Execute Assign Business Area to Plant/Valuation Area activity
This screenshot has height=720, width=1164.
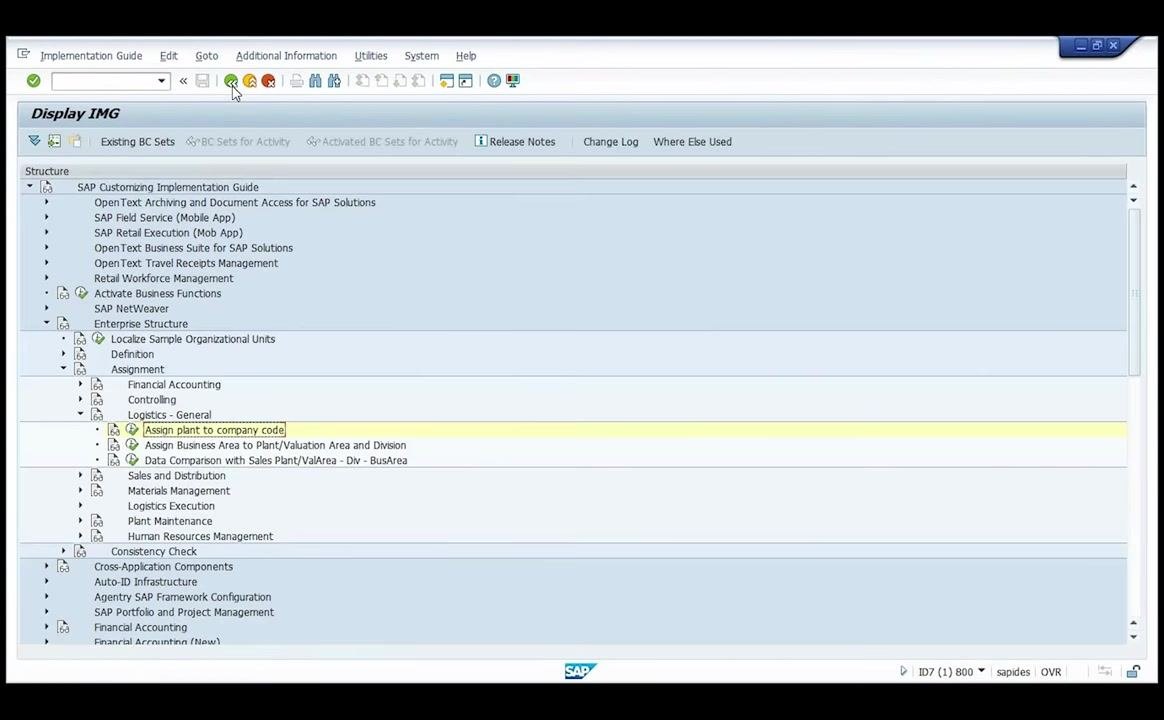point(132,445)
